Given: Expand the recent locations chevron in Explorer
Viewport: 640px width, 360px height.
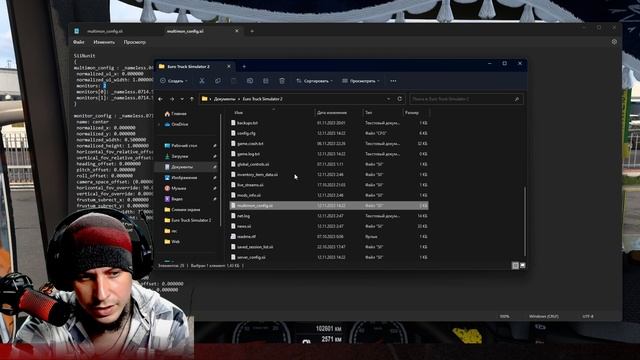Looking at the screenshot, I should (x=182, y=99).
